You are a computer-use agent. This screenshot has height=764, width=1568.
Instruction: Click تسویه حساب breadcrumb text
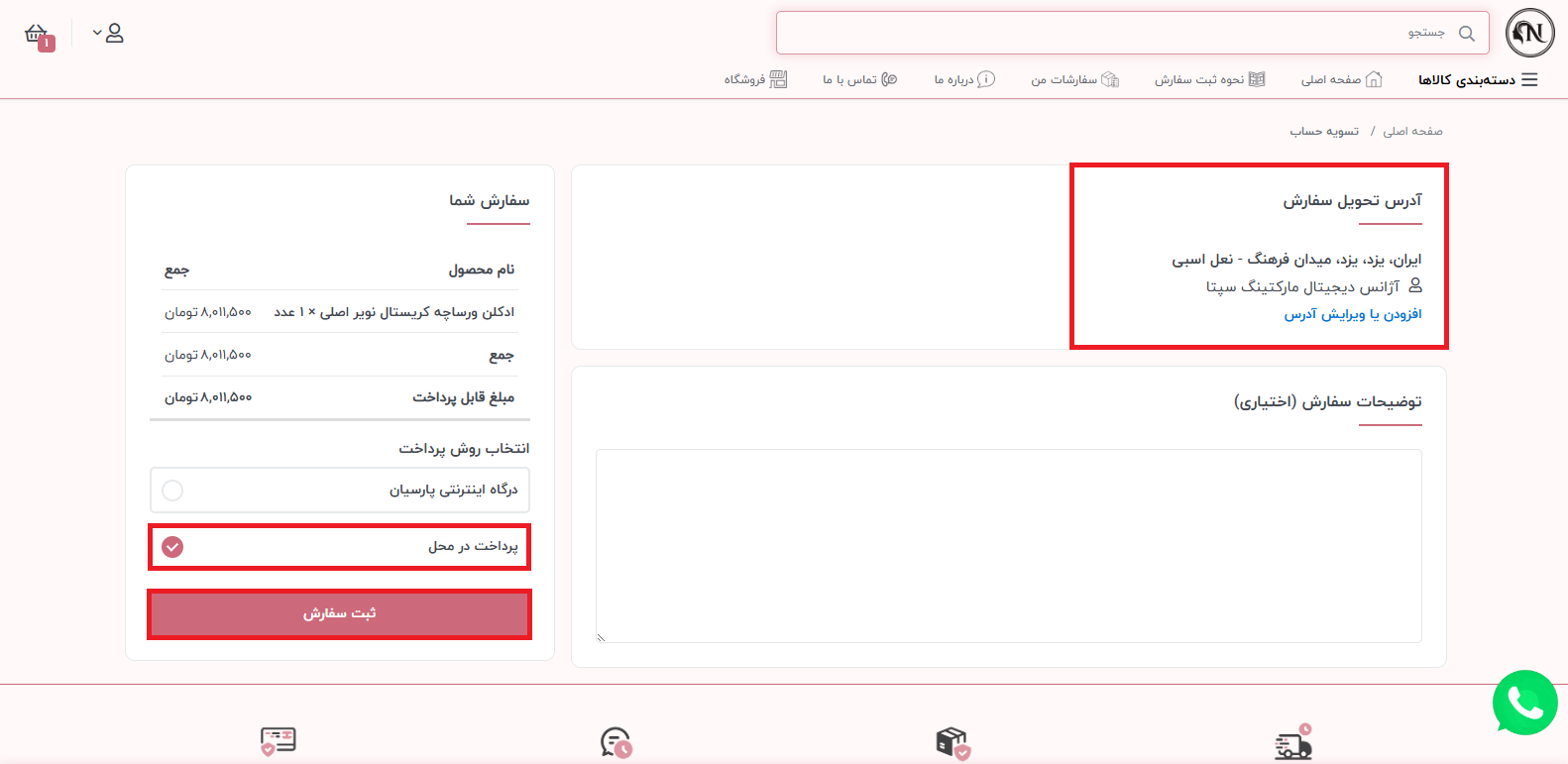click(x=1324, y=131)
